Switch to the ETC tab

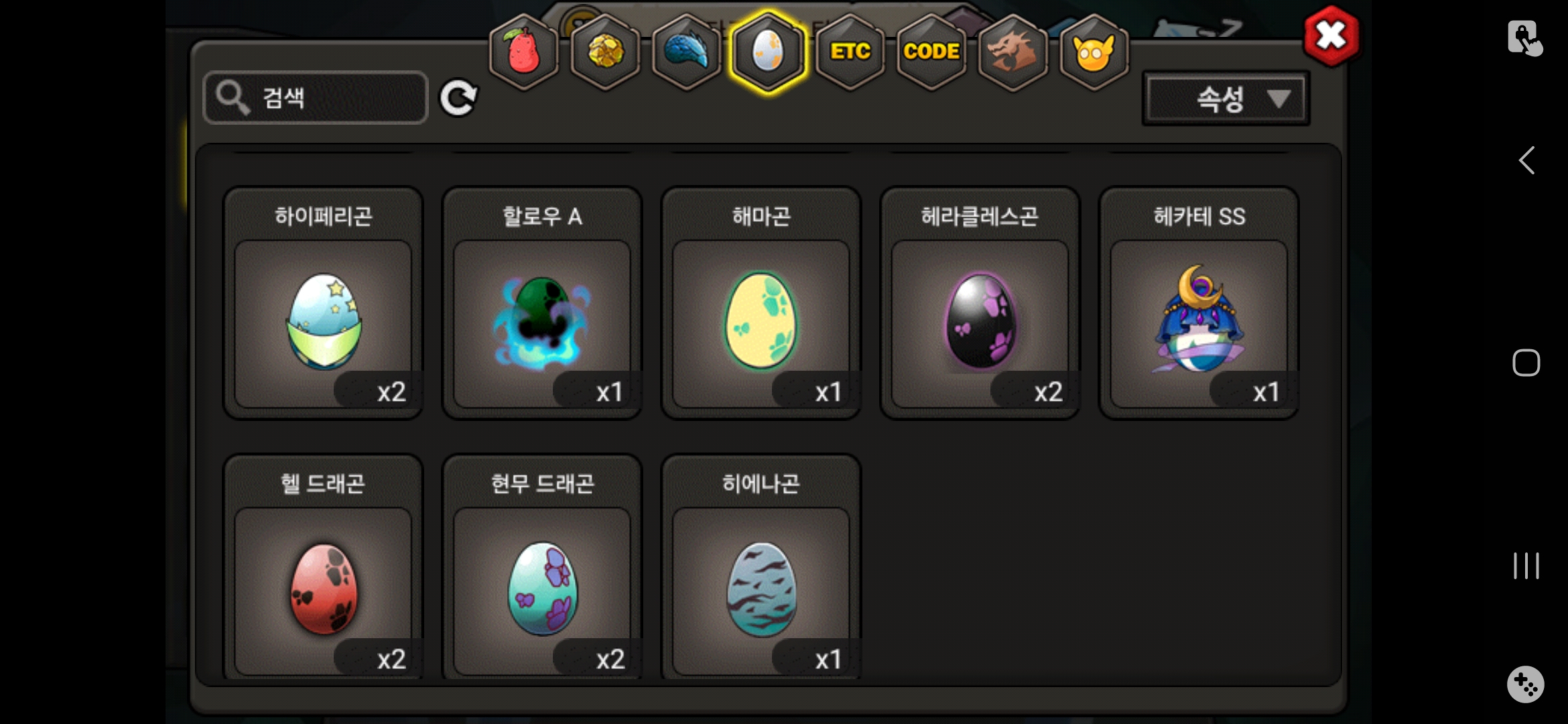(850, 52)
